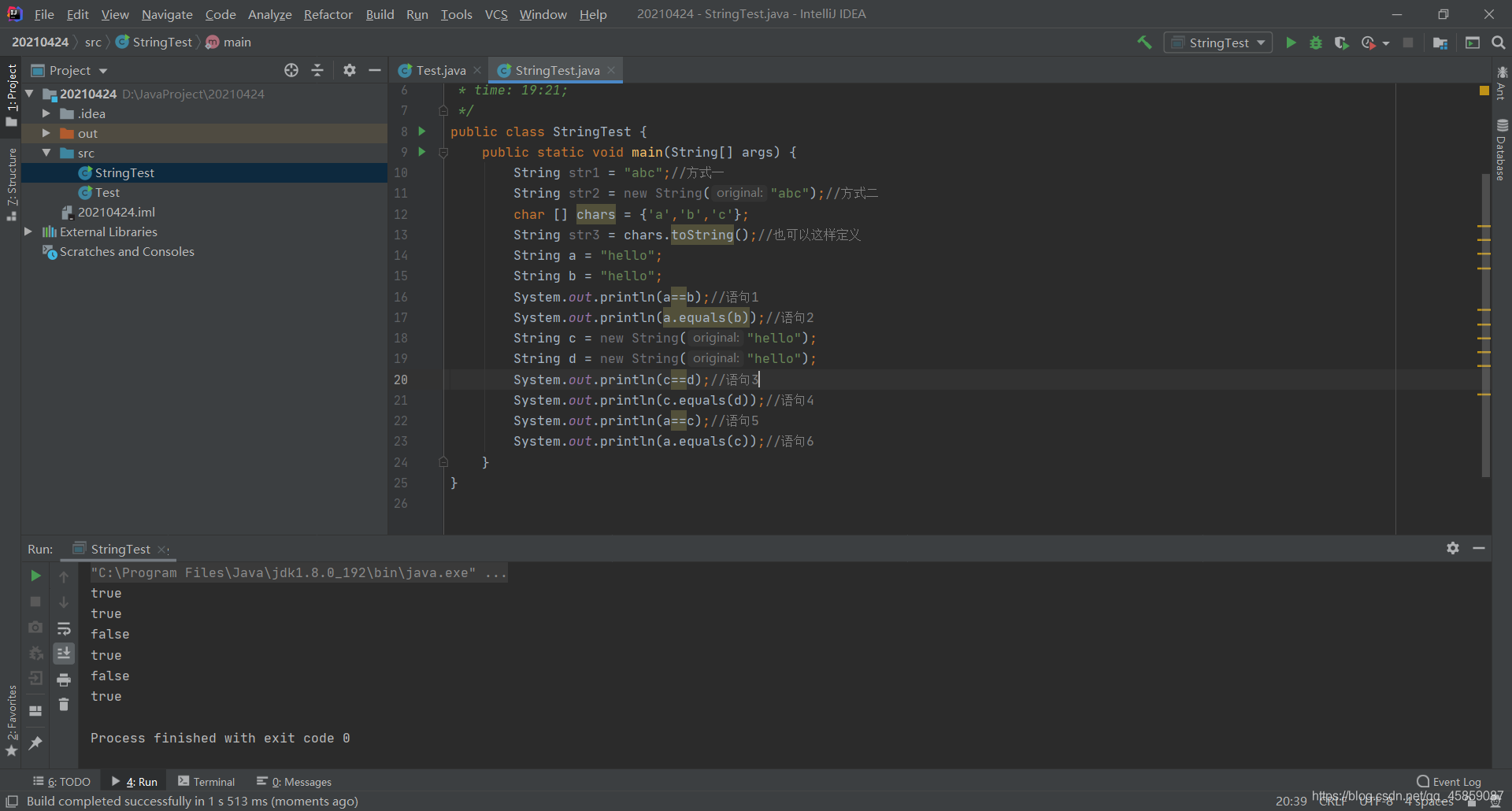Open the Terminal tool window
1512x811 pixels.
click(206, 781)
